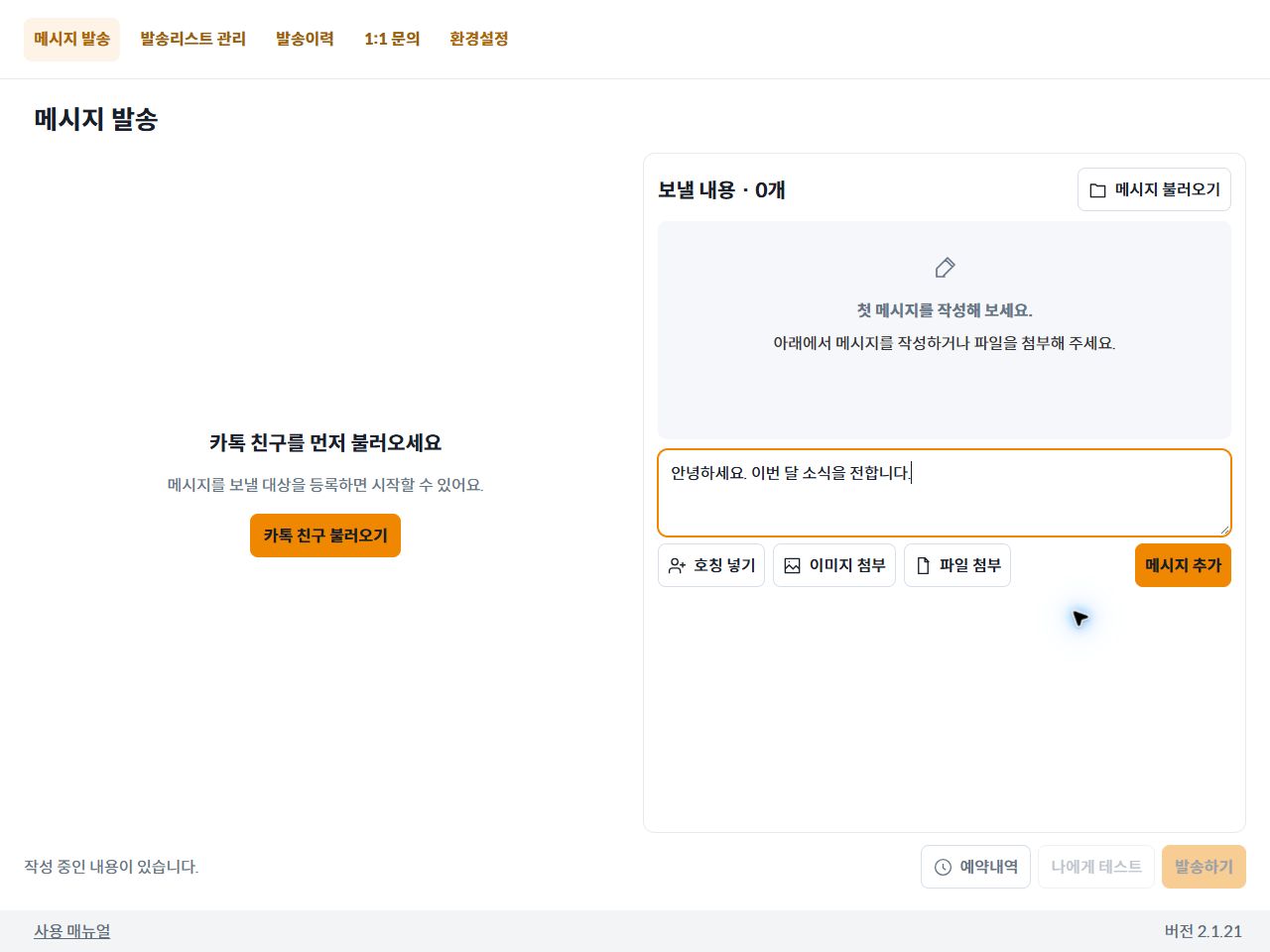Click the 첫 메시지를 작성해 보세요. text
Viewport: 1270px width, 952px height.
(945, 310)
